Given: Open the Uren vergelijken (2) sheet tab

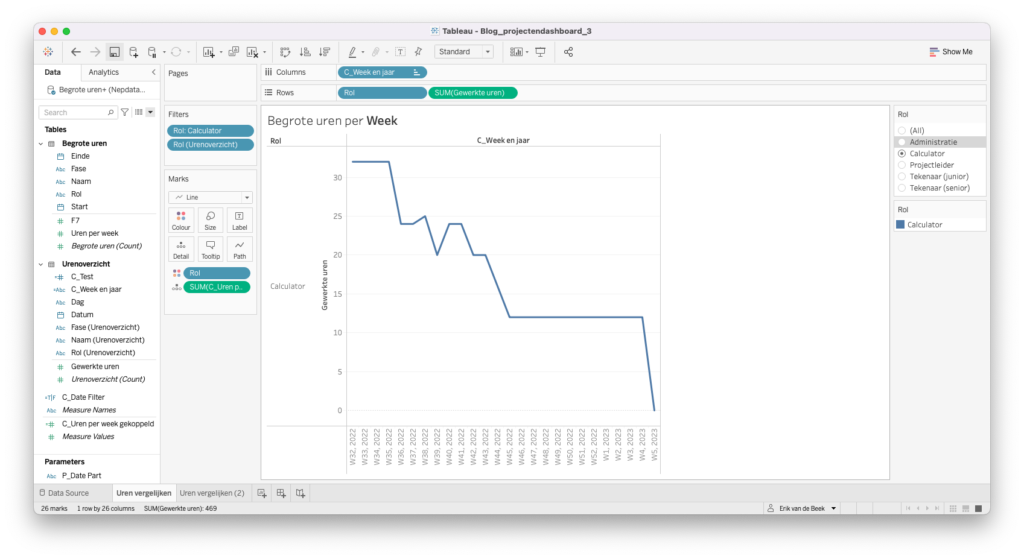Looking at the screenshot, I should (x=212, y=493).
